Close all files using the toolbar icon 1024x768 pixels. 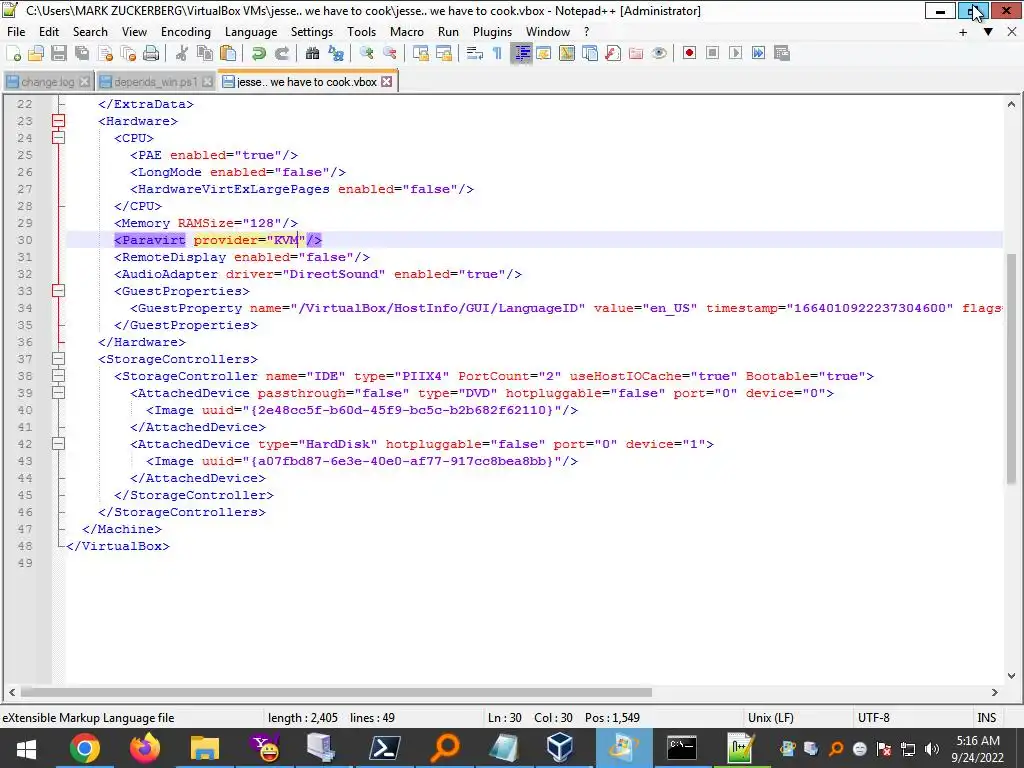pos(128,54)
